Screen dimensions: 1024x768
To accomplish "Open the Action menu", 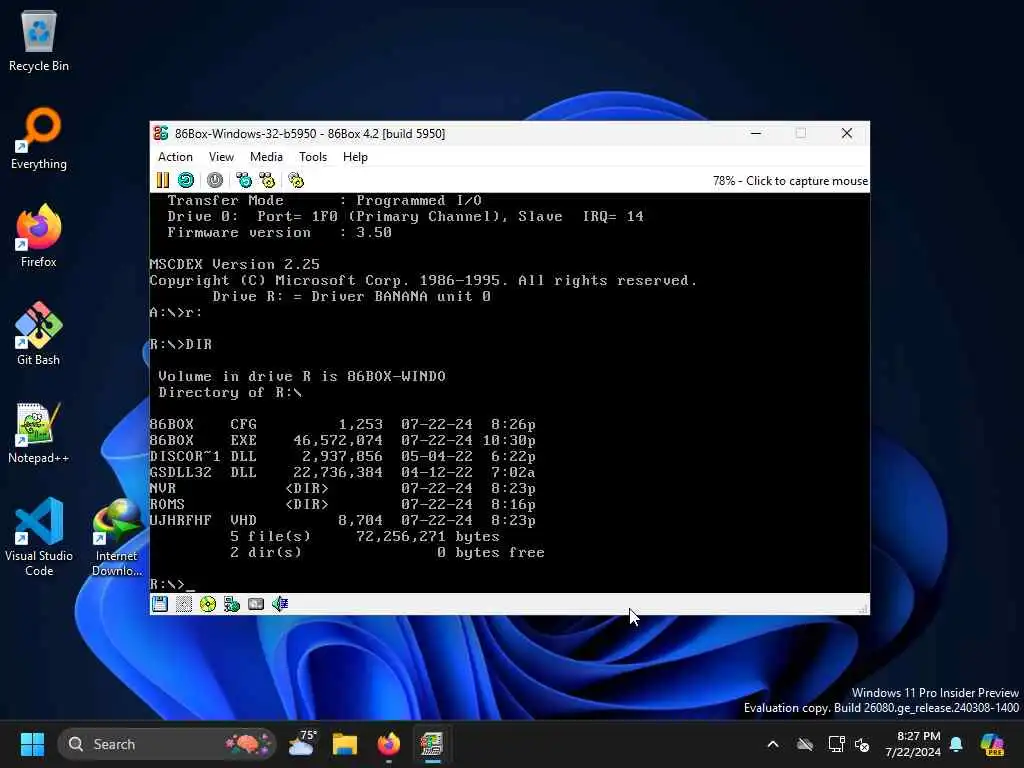I will coord(175,157).
